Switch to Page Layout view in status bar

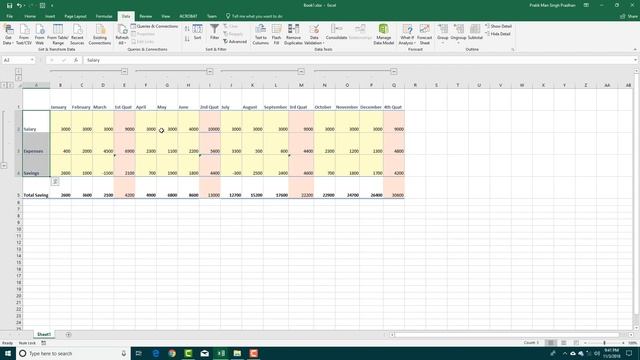tap(564, 343)
